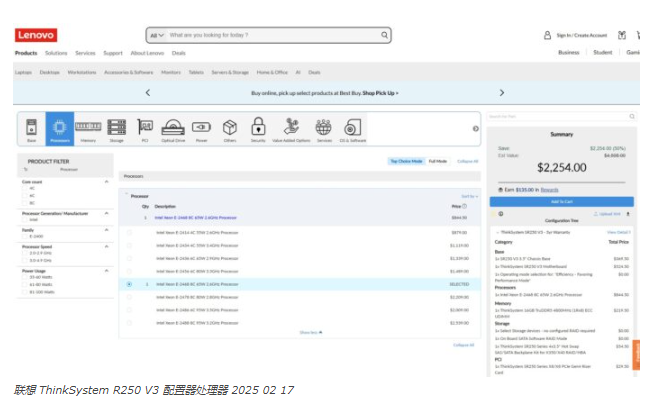
Task: Click the account user icon
Action: (x=547, y=35)
